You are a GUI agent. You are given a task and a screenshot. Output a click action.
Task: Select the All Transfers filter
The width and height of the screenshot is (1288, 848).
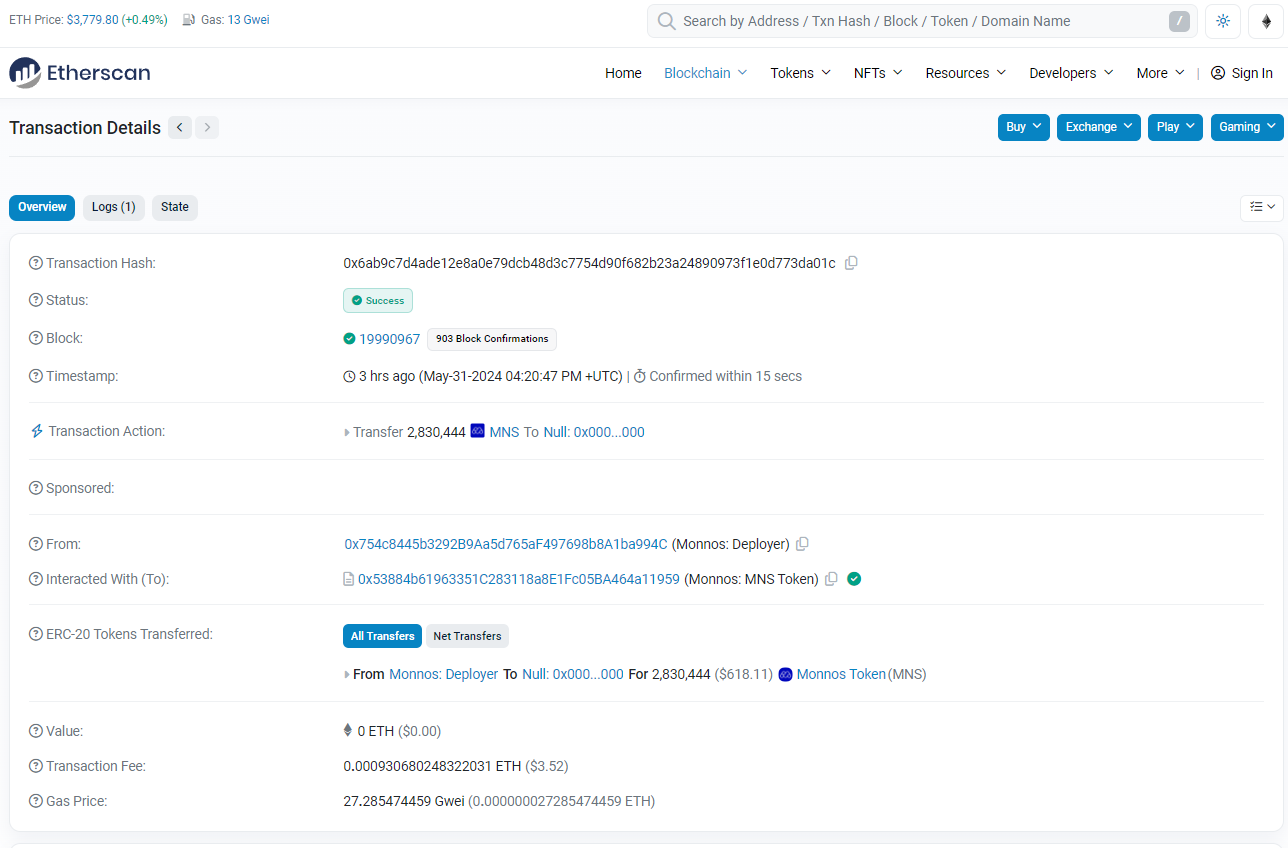(382, 636)
